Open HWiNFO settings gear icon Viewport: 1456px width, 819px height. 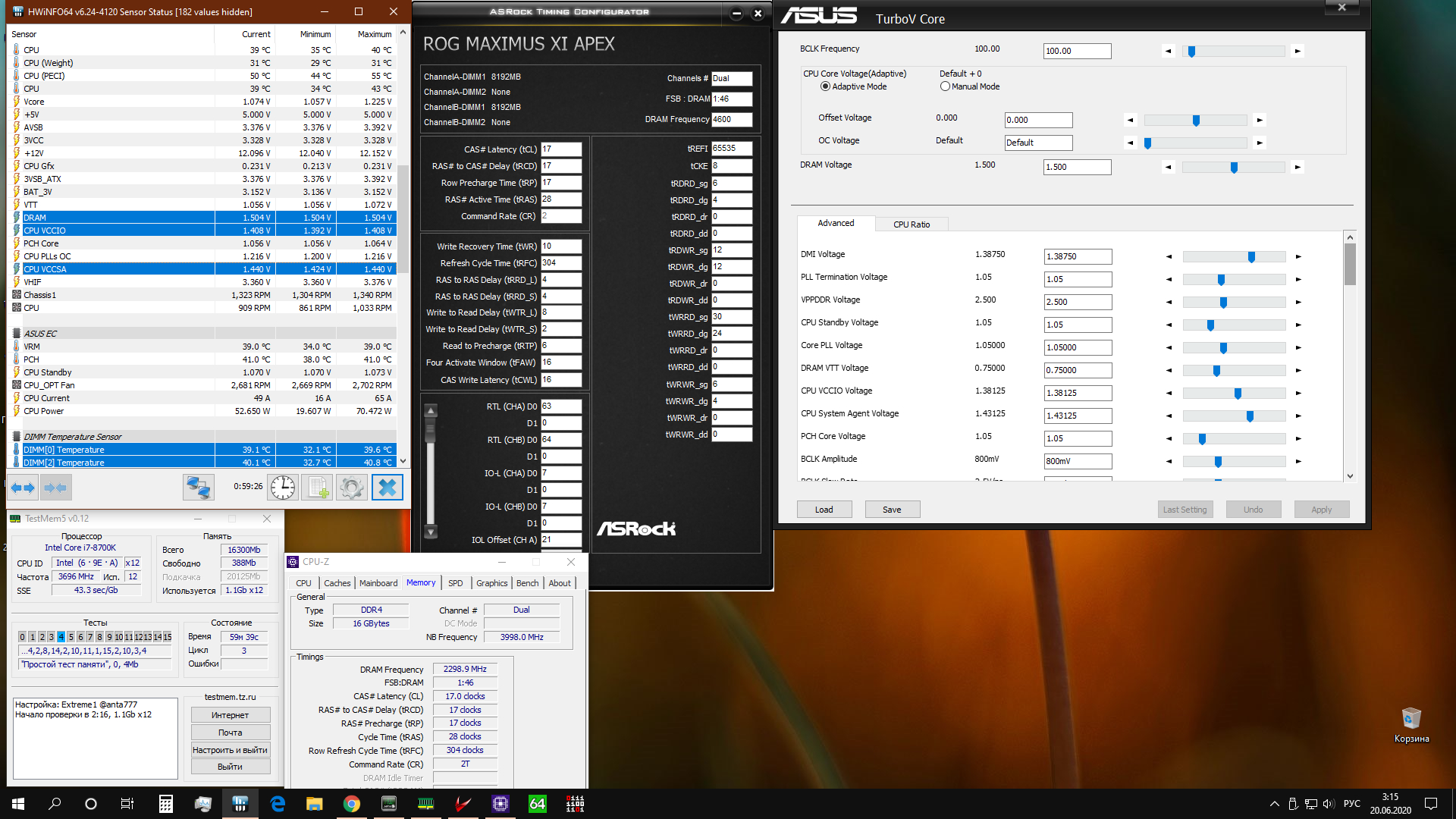351,488
